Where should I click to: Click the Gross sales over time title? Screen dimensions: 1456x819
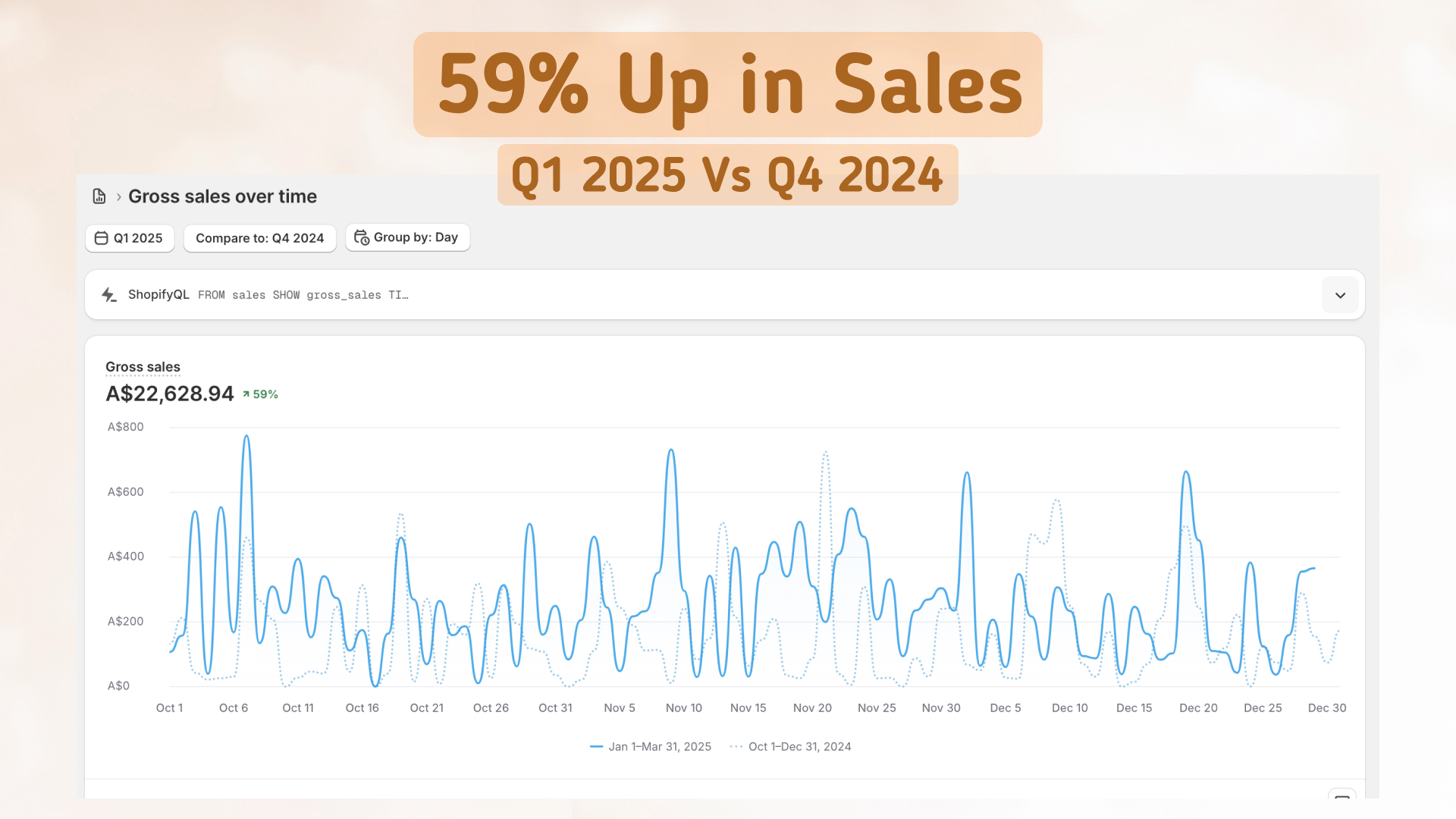pos(222,196)
